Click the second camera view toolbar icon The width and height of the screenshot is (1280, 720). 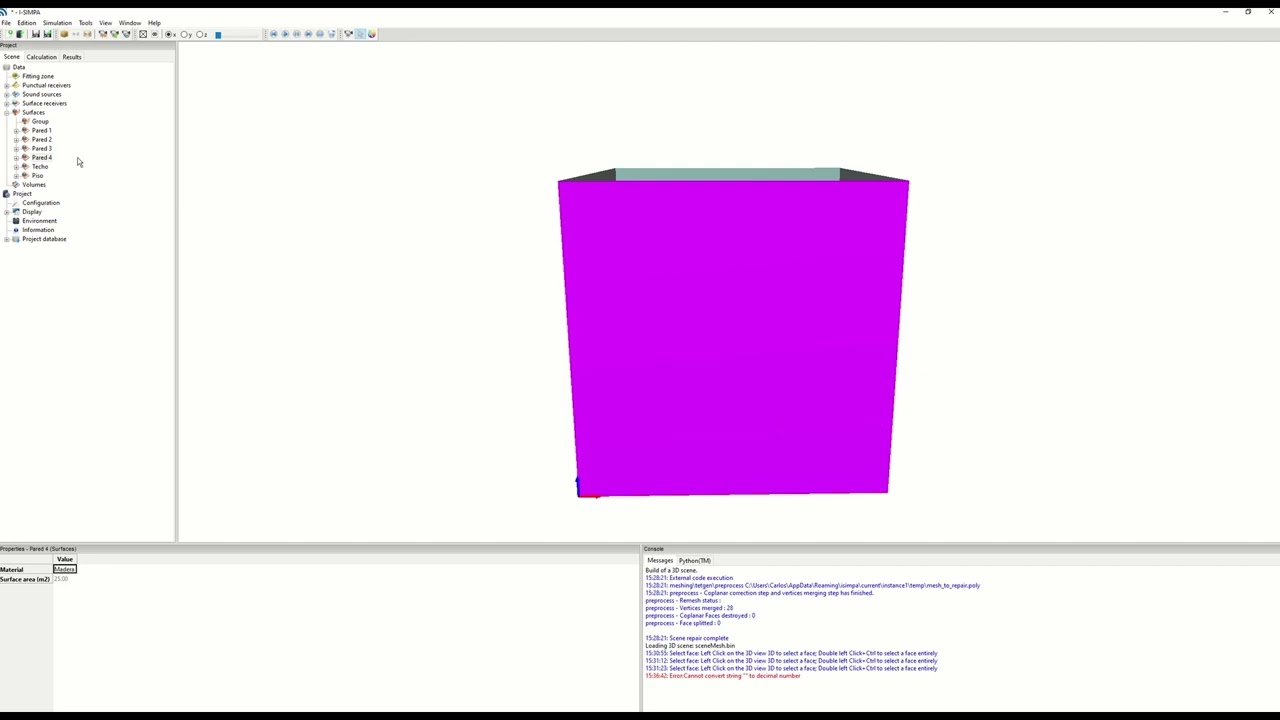[x=114, y=34]
